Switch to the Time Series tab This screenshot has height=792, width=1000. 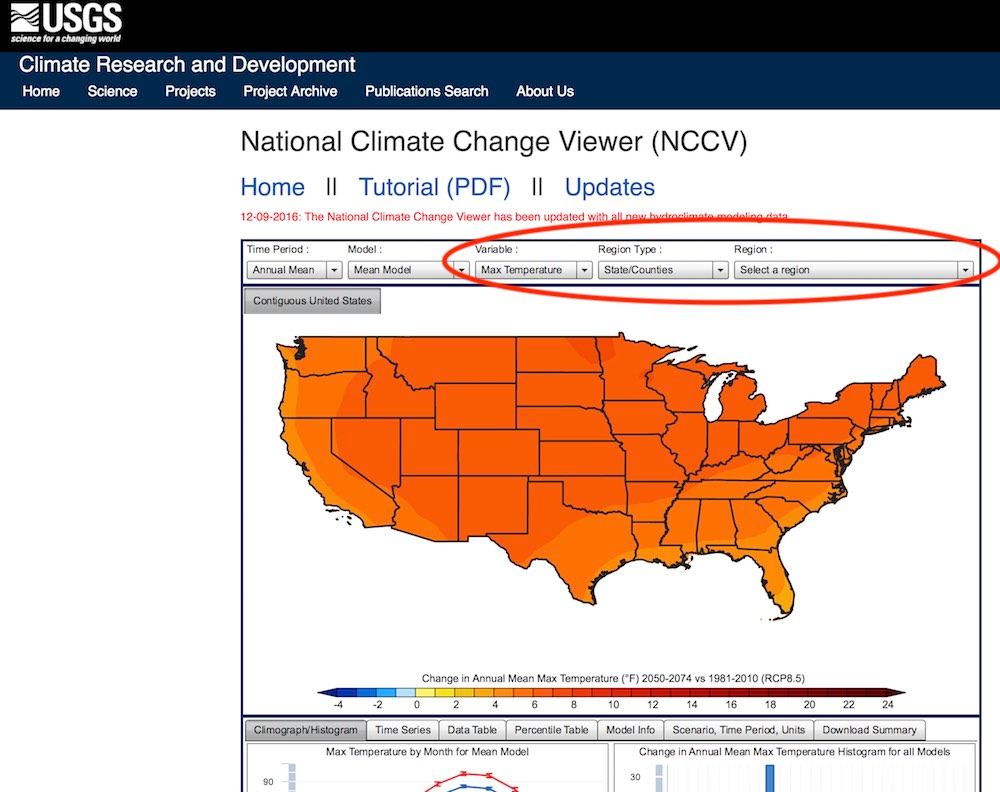tap(402, 730)
